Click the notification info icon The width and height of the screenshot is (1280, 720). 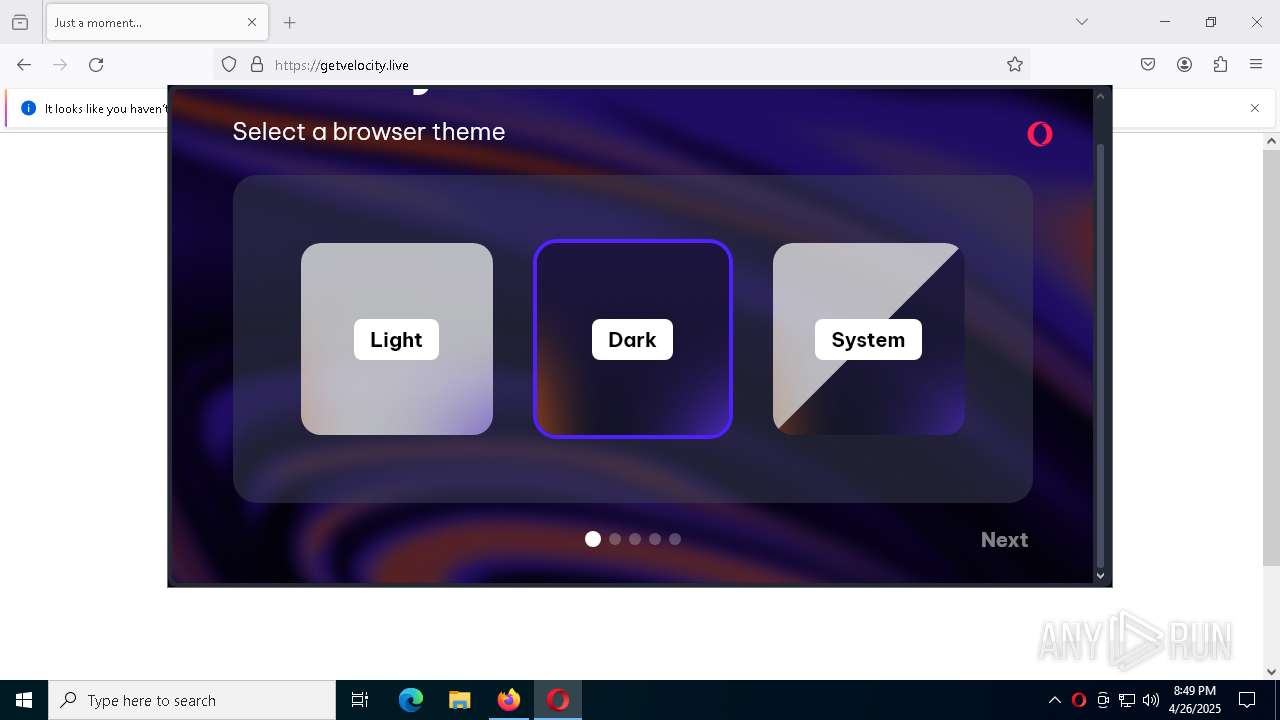(28, 108)
